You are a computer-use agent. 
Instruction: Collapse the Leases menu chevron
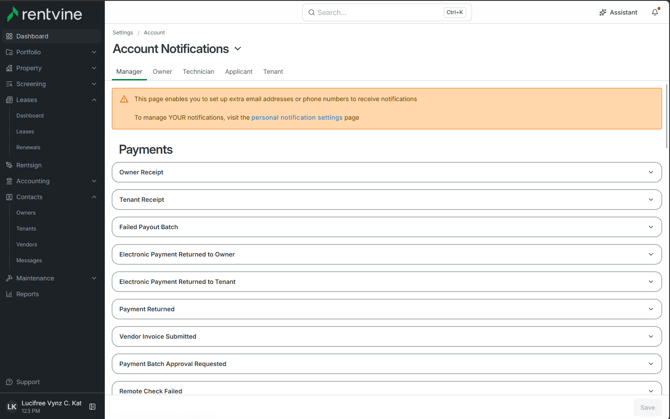pyautogui.click(x=94, y=100)
